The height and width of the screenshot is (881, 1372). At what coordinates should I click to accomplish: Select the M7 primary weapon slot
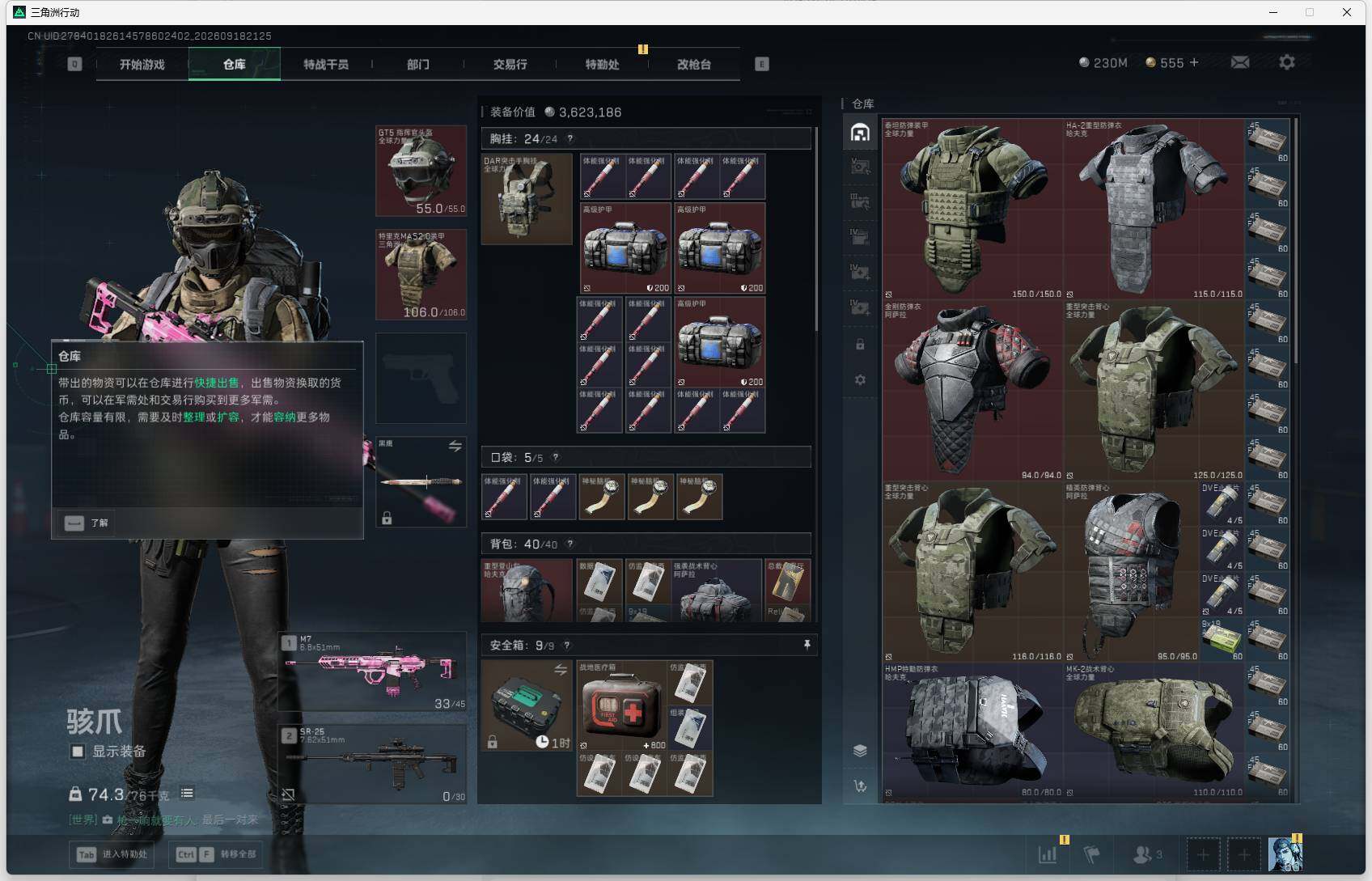pyautogui.click(x=372, y=672)
